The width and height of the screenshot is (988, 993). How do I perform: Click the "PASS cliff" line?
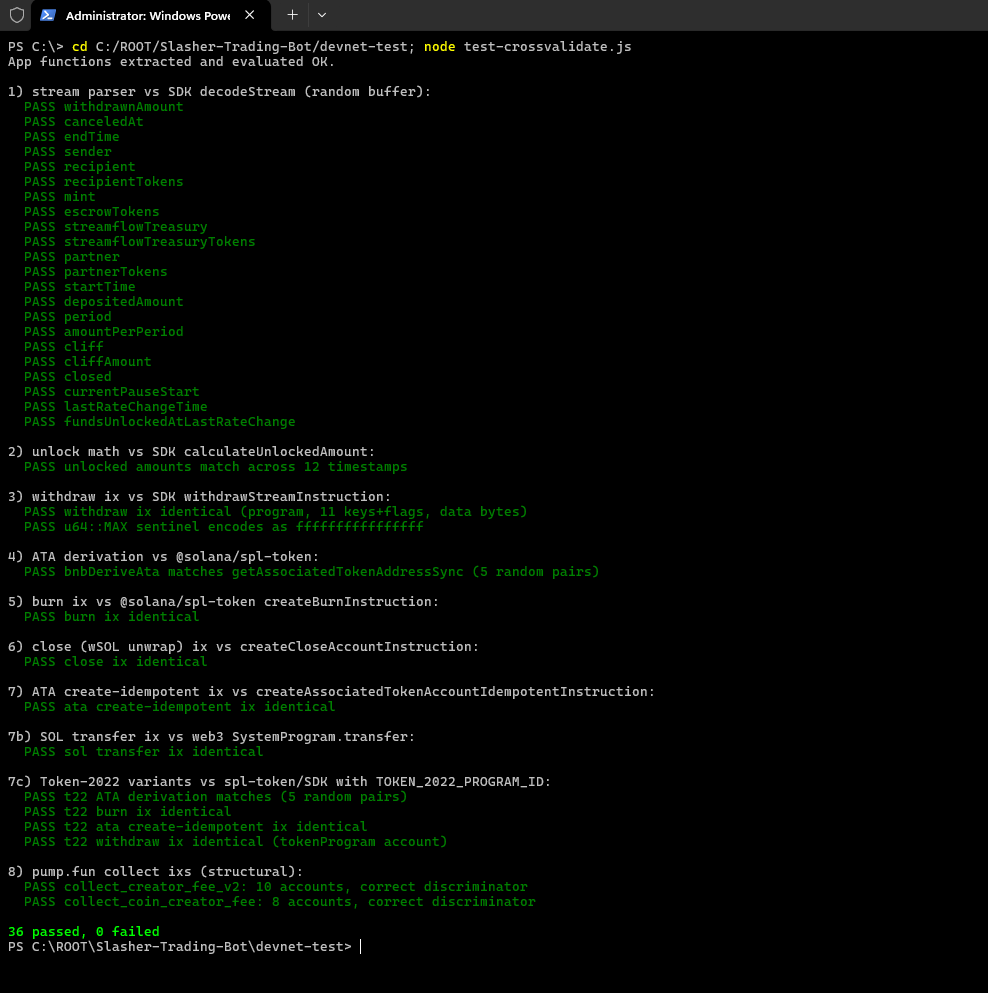click(x=64, y=346)
